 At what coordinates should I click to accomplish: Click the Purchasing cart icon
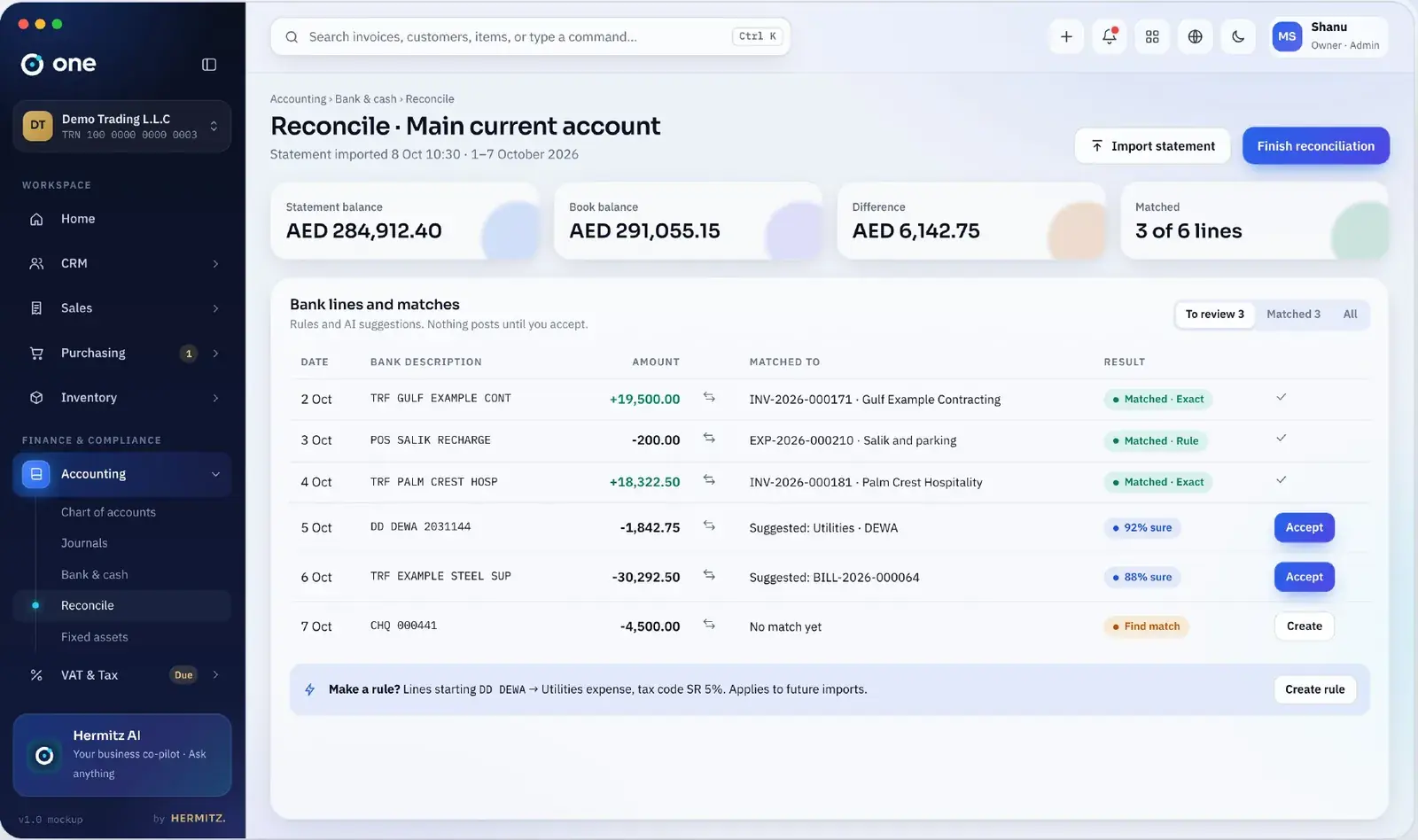pos(36,353)
